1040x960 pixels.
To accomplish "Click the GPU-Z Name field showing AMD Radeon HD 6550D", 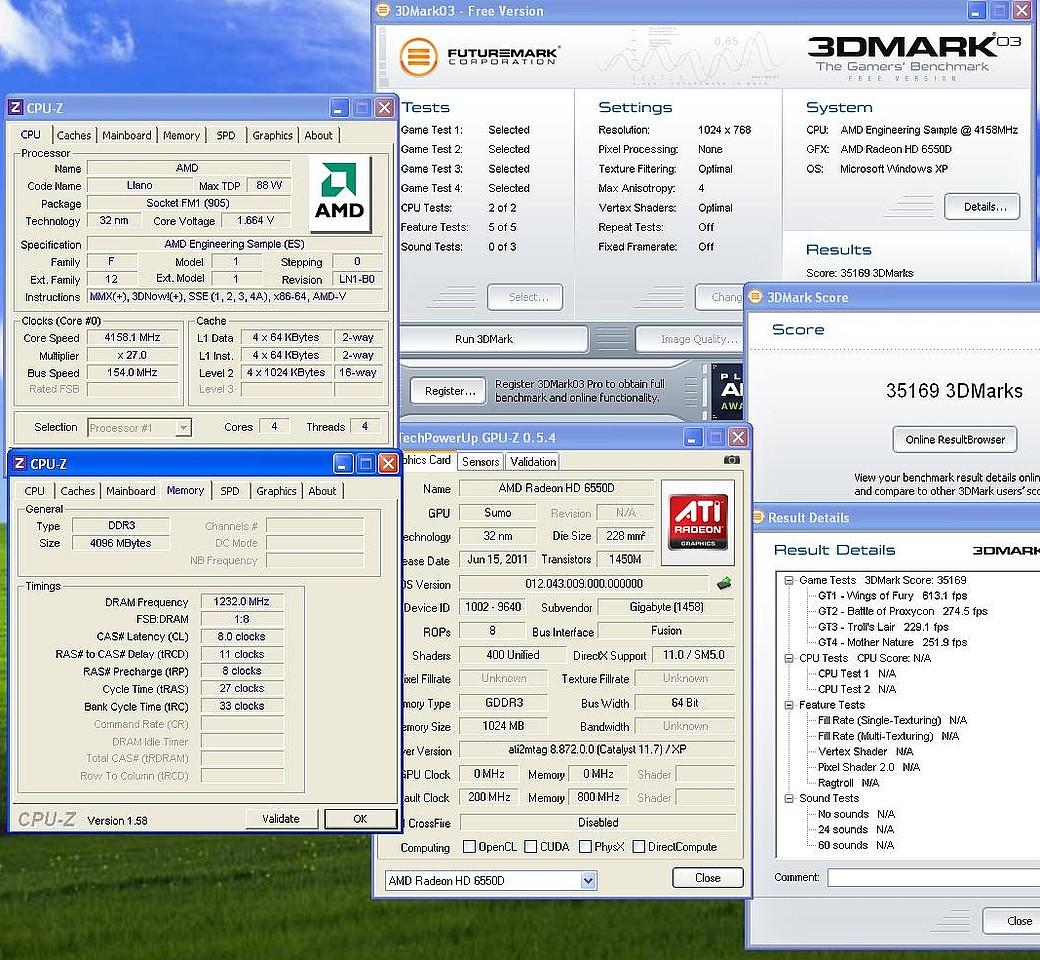I will pyautogui.click(x=556, y=488).
